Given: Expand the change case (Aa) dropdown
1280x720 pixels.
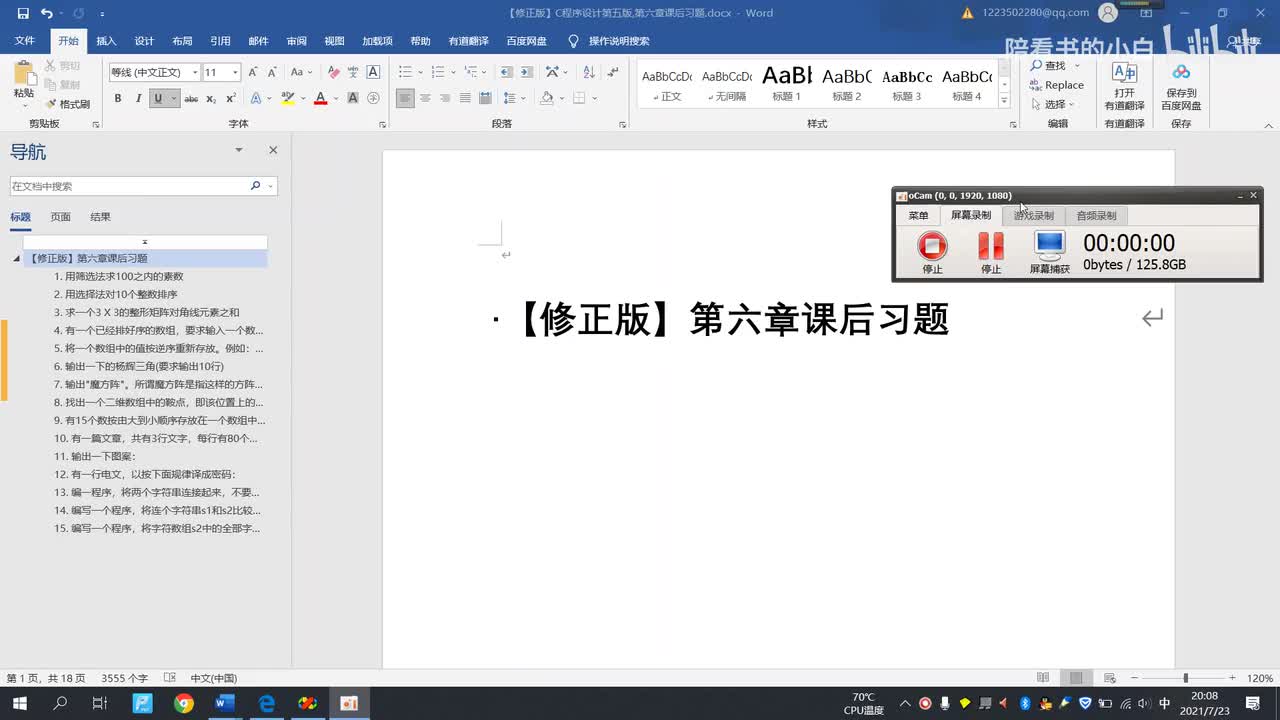Looking at the screenshot, I should (311, 72).
